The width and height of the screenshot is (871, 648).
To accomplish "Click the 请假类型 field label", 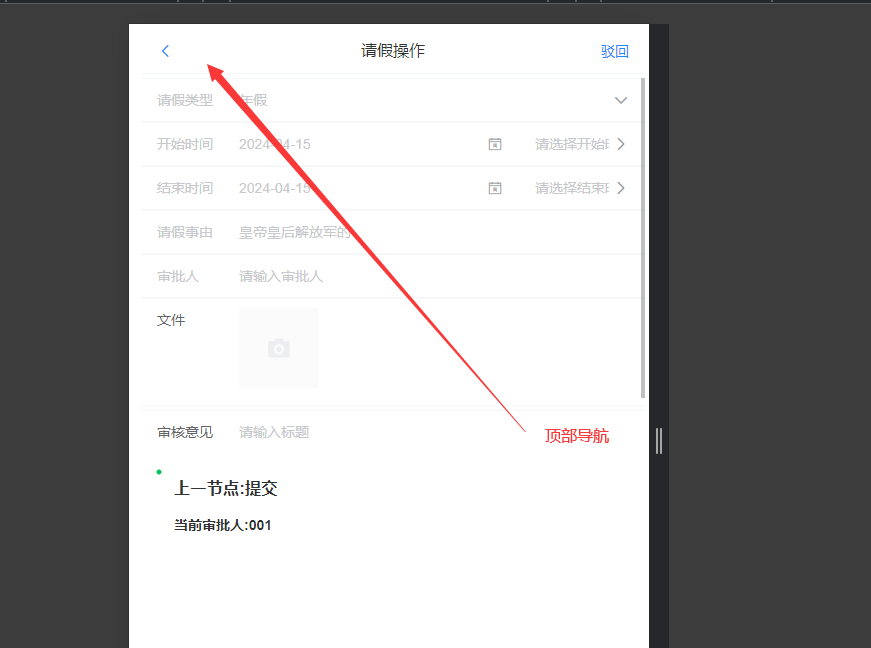I will pos(184,101).
